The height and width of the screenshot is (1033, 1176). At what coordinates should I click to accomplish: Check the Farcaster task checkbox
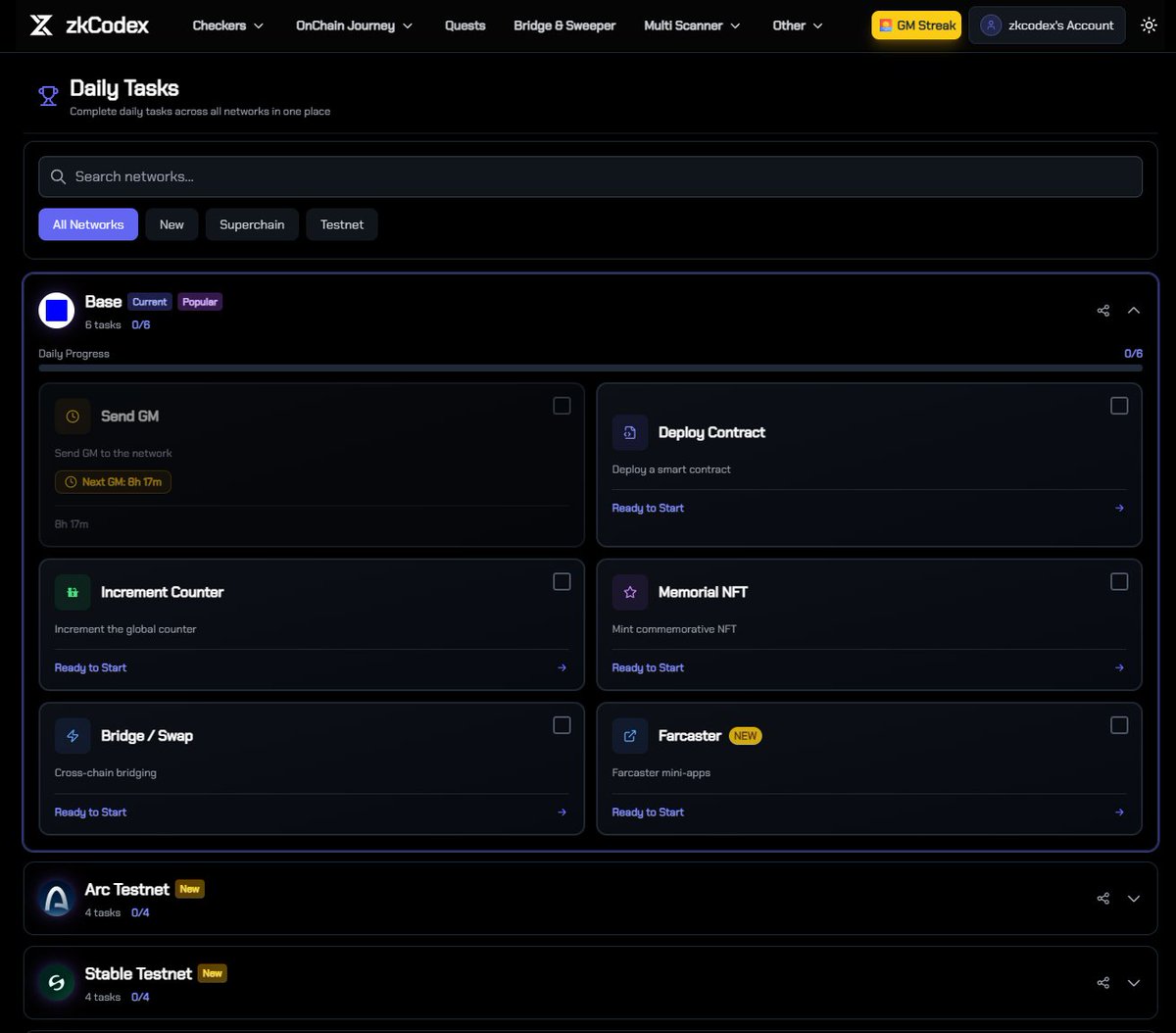tap(1119, 725)
